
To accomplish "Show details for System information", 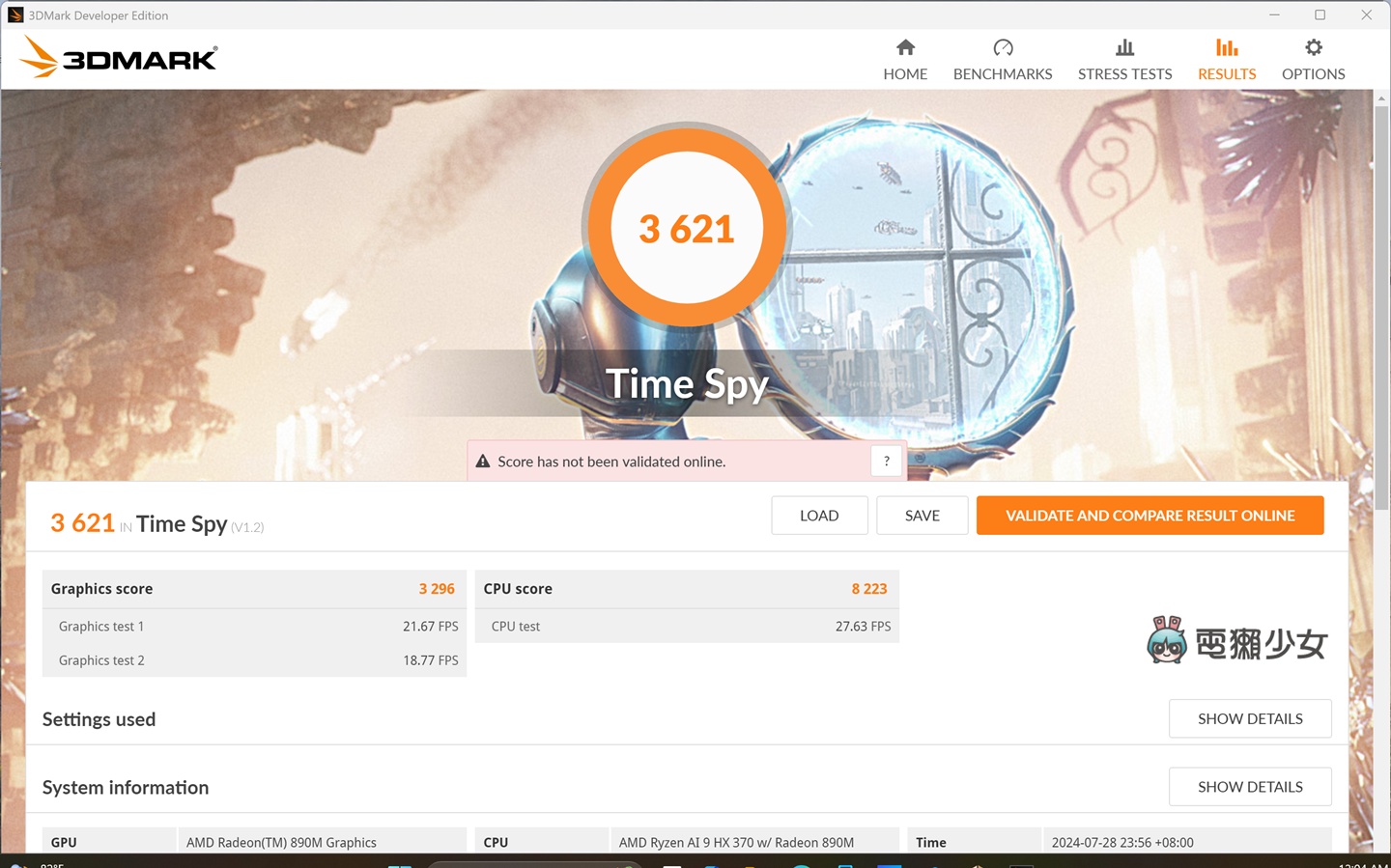I will [1250, 787].
